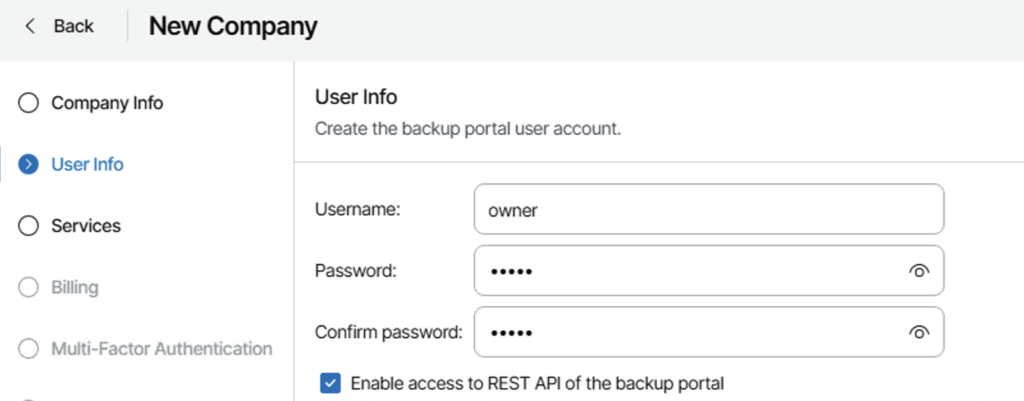
Task: Click the Back button text
Action: (x=73, y=26)
